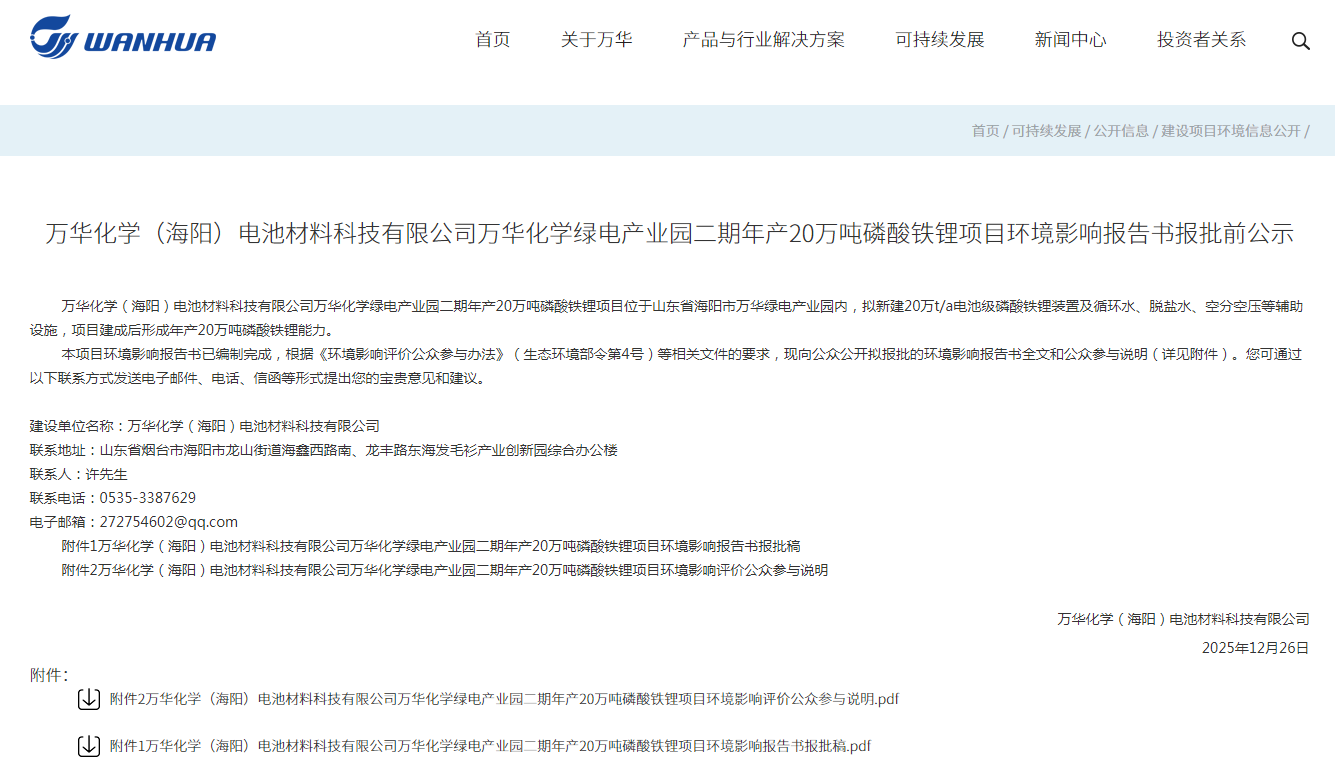The height and width of the screenshot is (774, 1335).
Task: Click the paragraph starting 本项目环境影响报告书已编制完成
Action: [x=667, y=366]
